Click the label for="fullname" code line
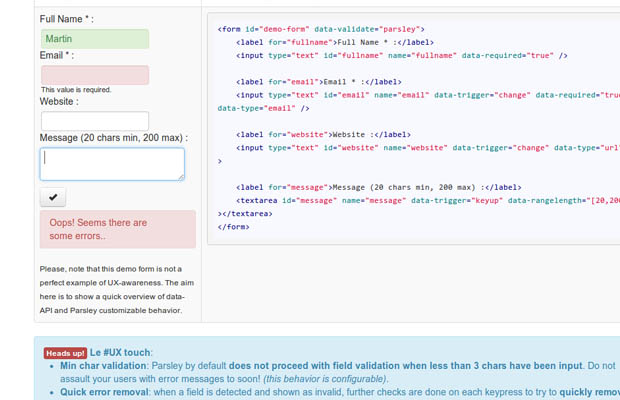 coord(335,42)
